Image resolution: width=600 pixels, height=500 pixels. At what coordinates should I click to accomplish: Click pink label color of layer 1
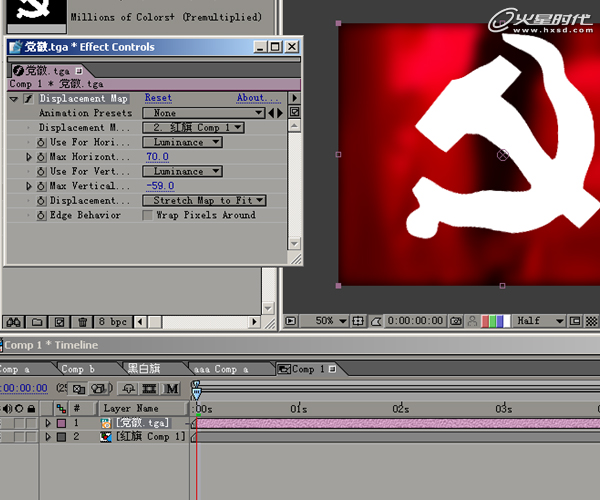(61, 423)
